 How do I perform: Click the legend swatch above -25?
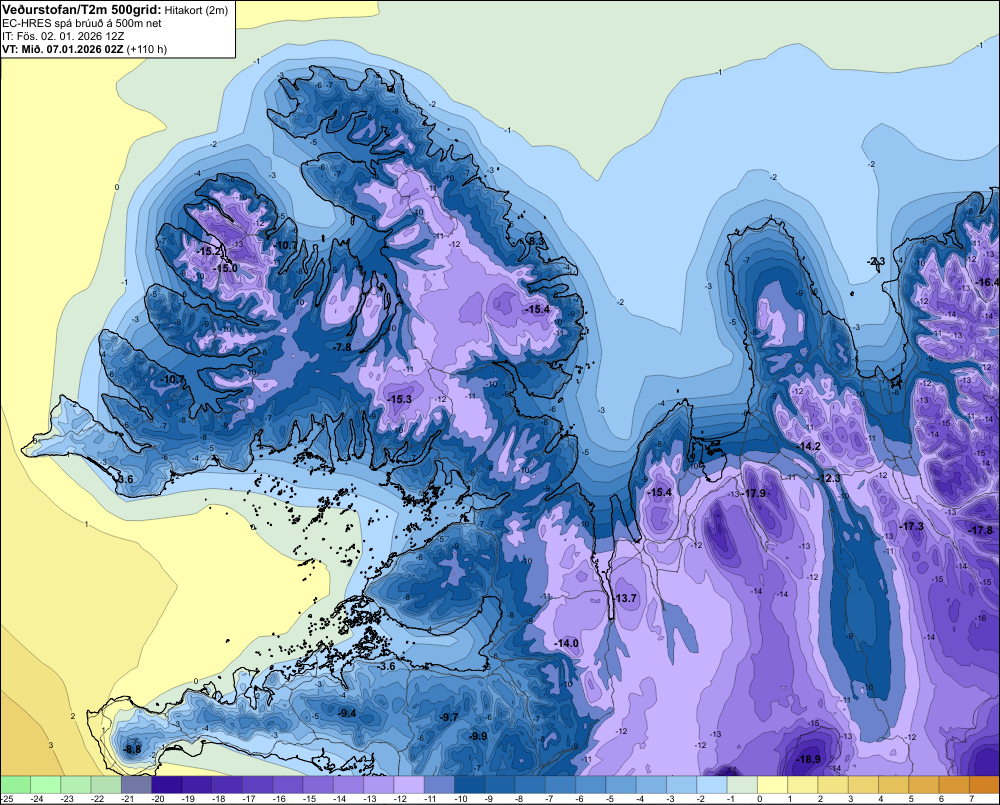click(15, 784)
